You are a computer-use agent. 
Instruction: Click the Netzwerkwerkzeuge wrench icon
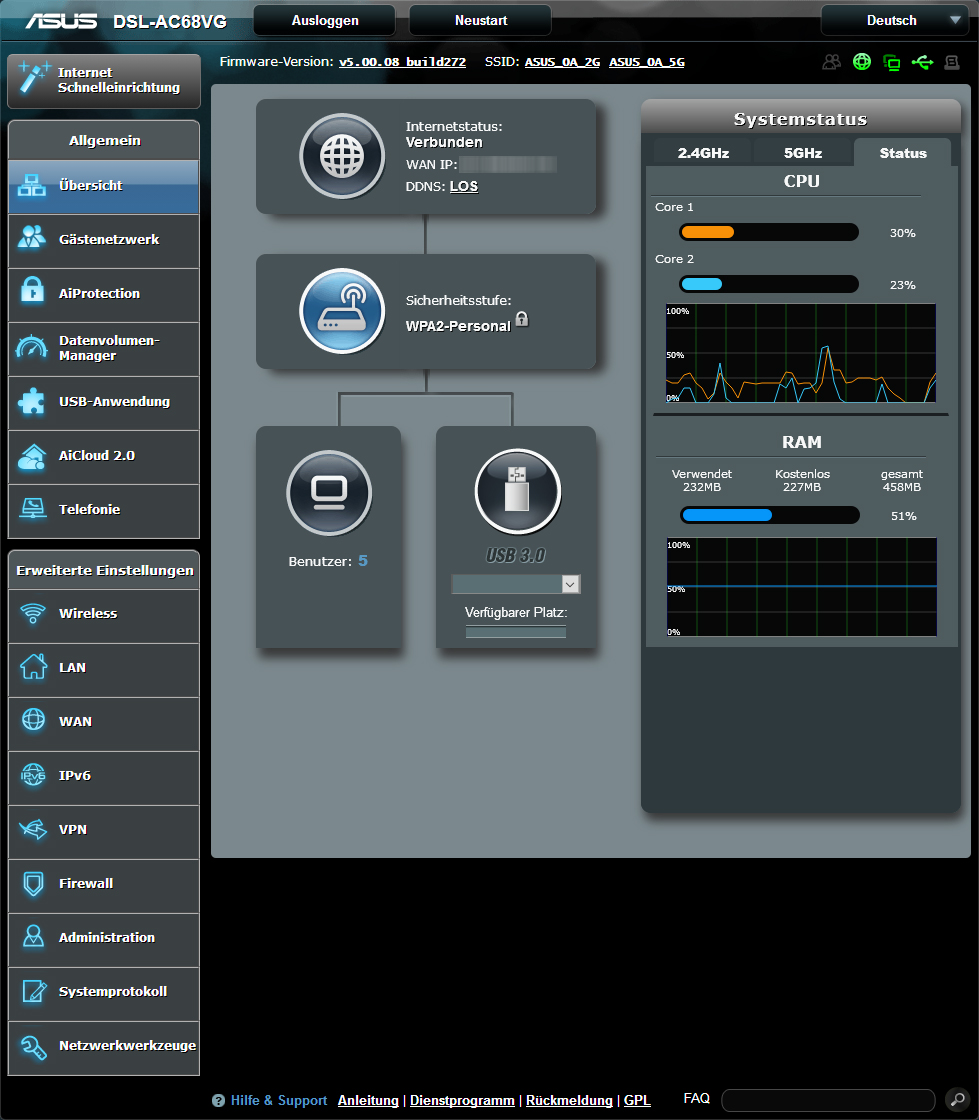click(34, 1047)
